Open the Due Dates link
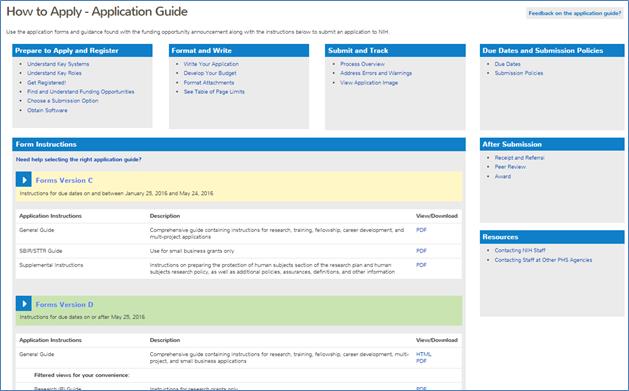 [507, 64]
